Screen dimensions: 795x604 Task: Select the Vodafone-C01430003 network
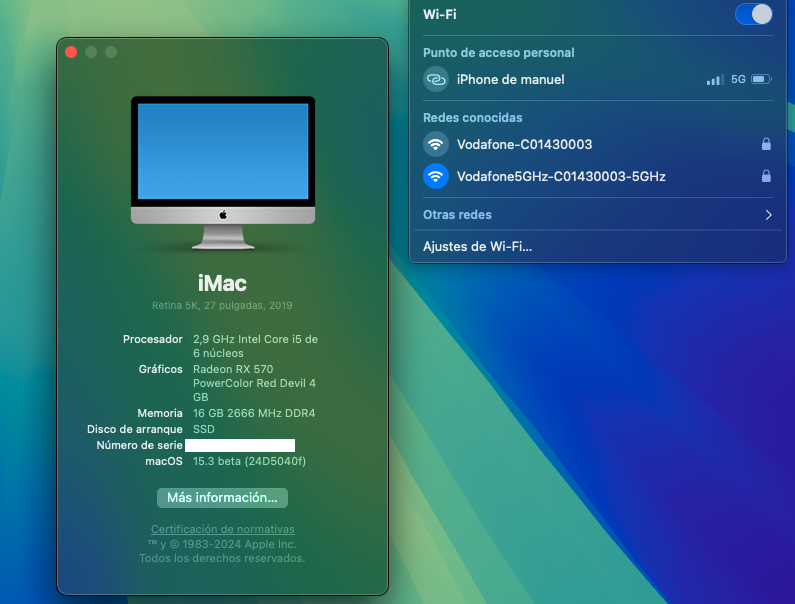[x=597, y=144]
